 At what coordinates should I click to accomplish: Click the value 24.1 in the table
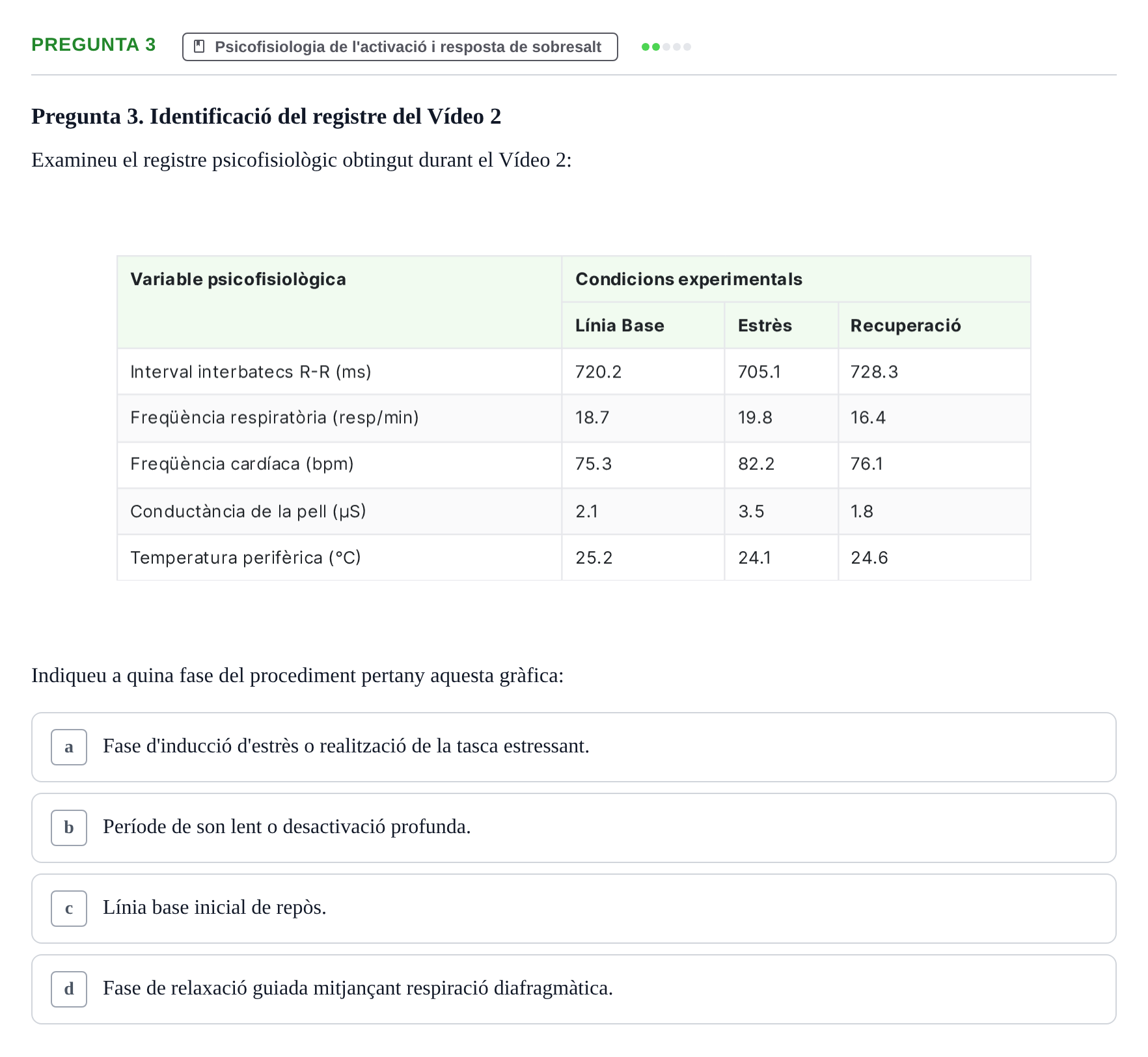point(754,558)
